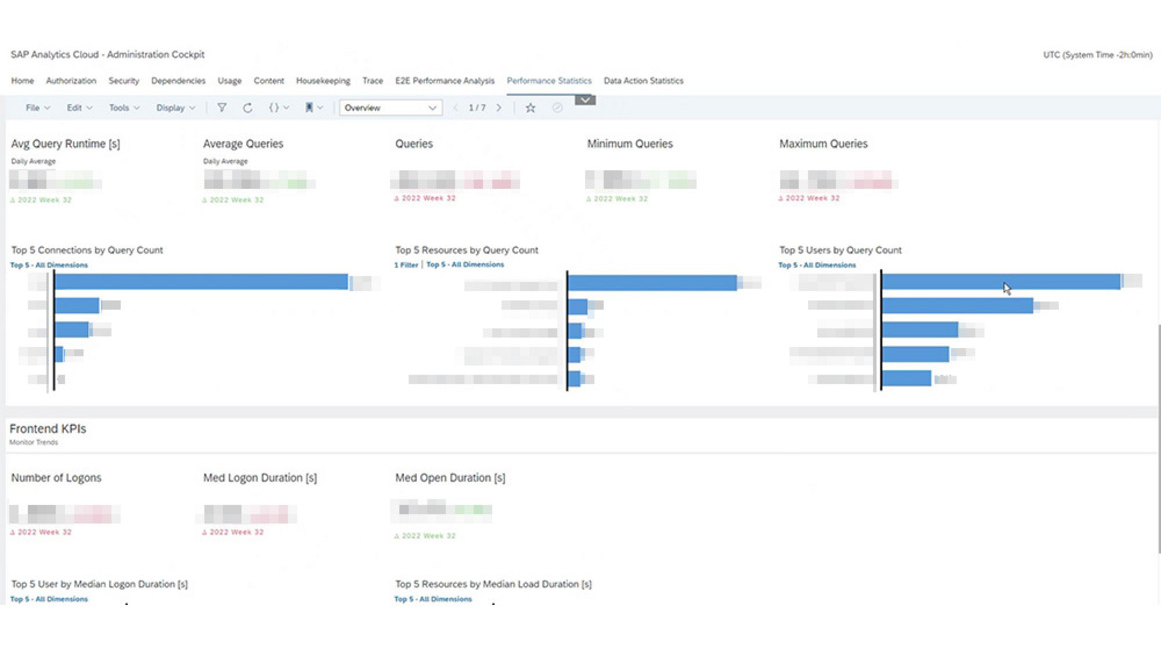Click Top 5 - All Dimensions under Median Load Duration
1161x645 pixels.
point(433,599)
